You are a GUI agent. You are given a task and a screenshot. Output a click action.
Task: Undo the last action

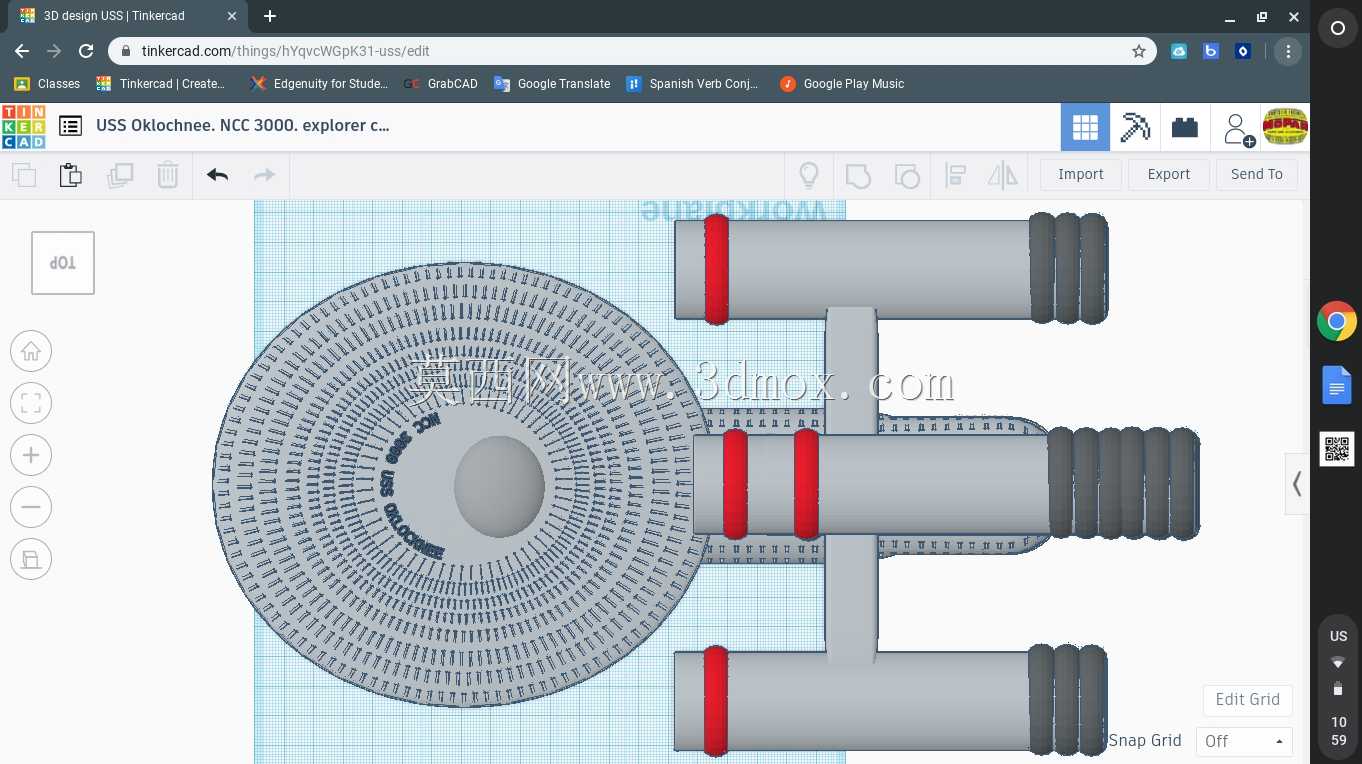217,175
